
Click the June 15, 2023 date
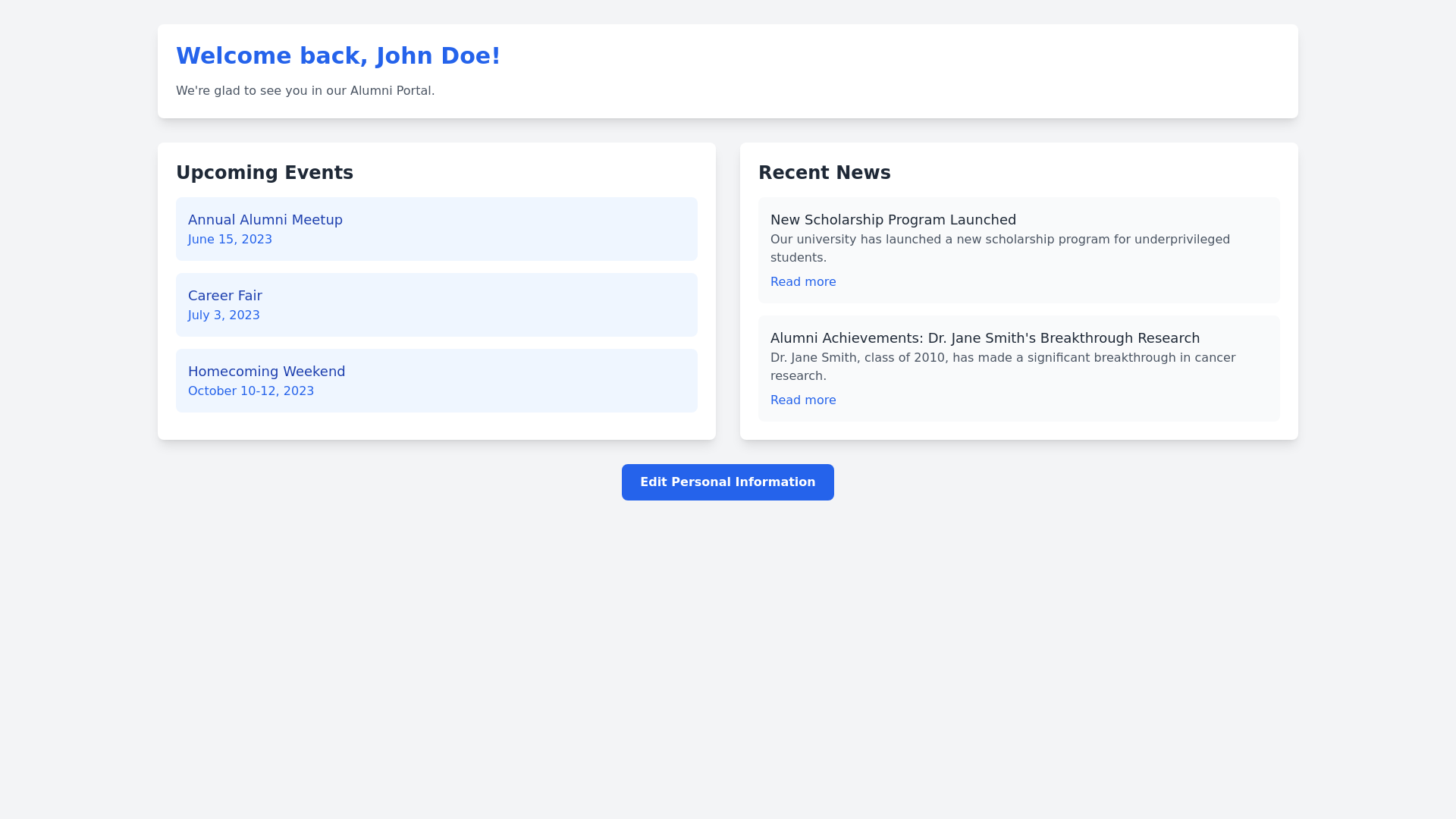pos(230,240)
